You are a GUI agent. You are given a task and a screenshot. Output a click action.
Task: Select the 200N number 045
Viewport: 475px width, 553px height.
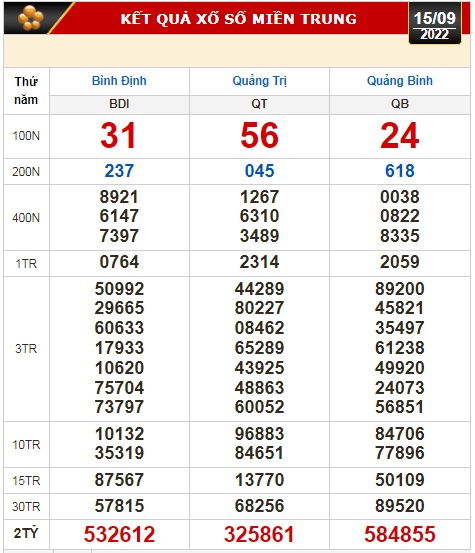[259, 171]
